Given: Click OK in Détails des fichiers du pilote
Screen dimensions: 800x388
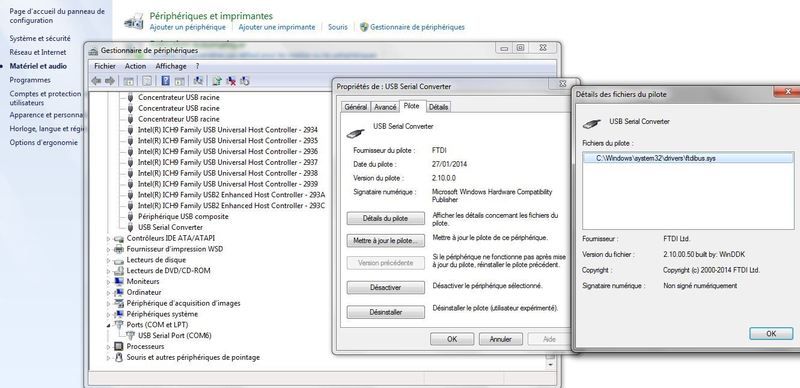Looking at the screenshot, I should [x=771, y=333].
